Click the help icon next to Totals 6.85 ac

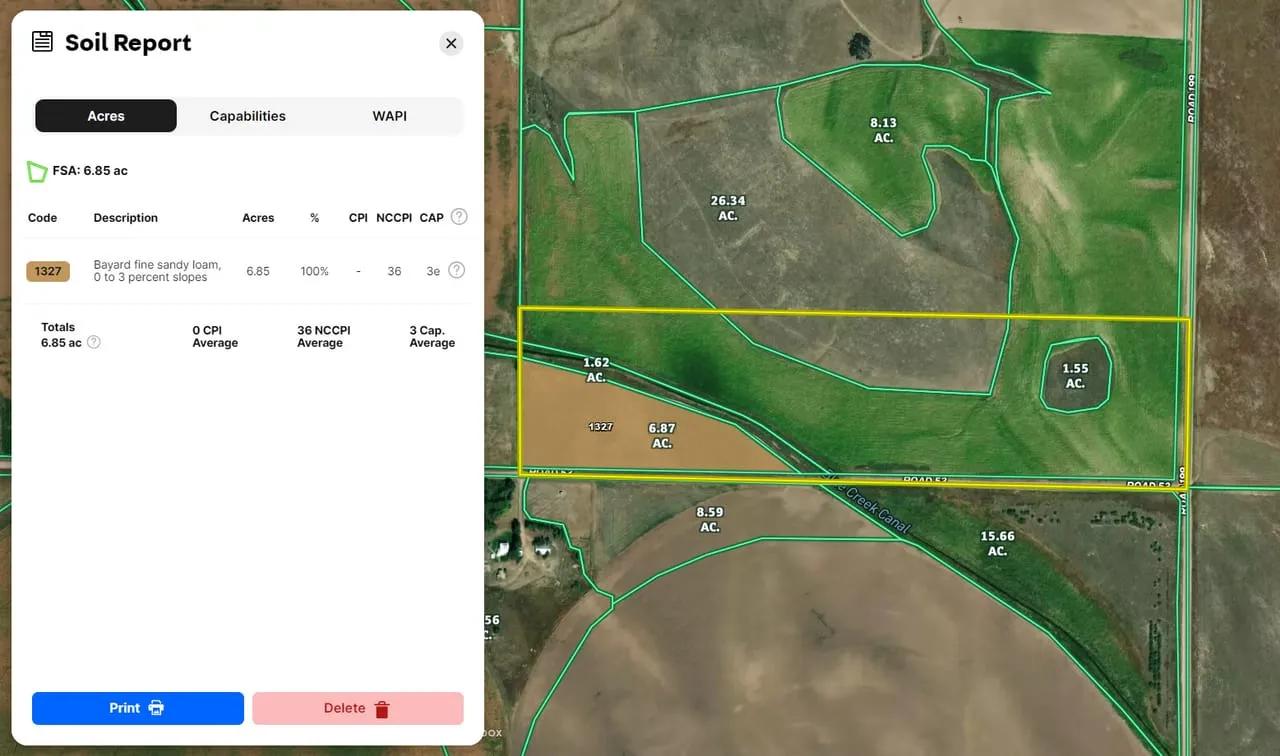pos(94,342)
